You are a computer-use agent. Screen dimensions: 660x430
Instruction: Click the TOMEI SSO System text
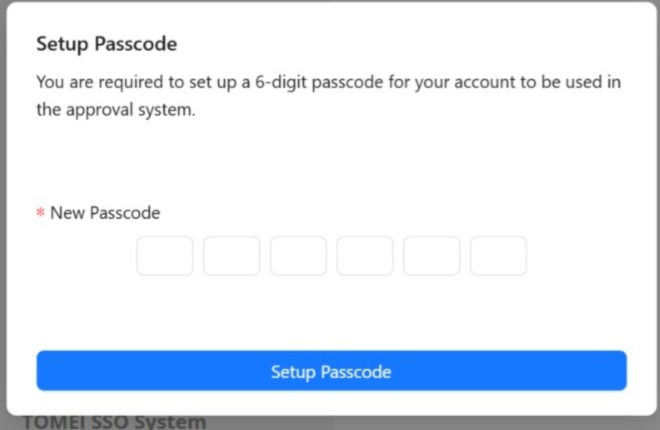pos(113,421)
